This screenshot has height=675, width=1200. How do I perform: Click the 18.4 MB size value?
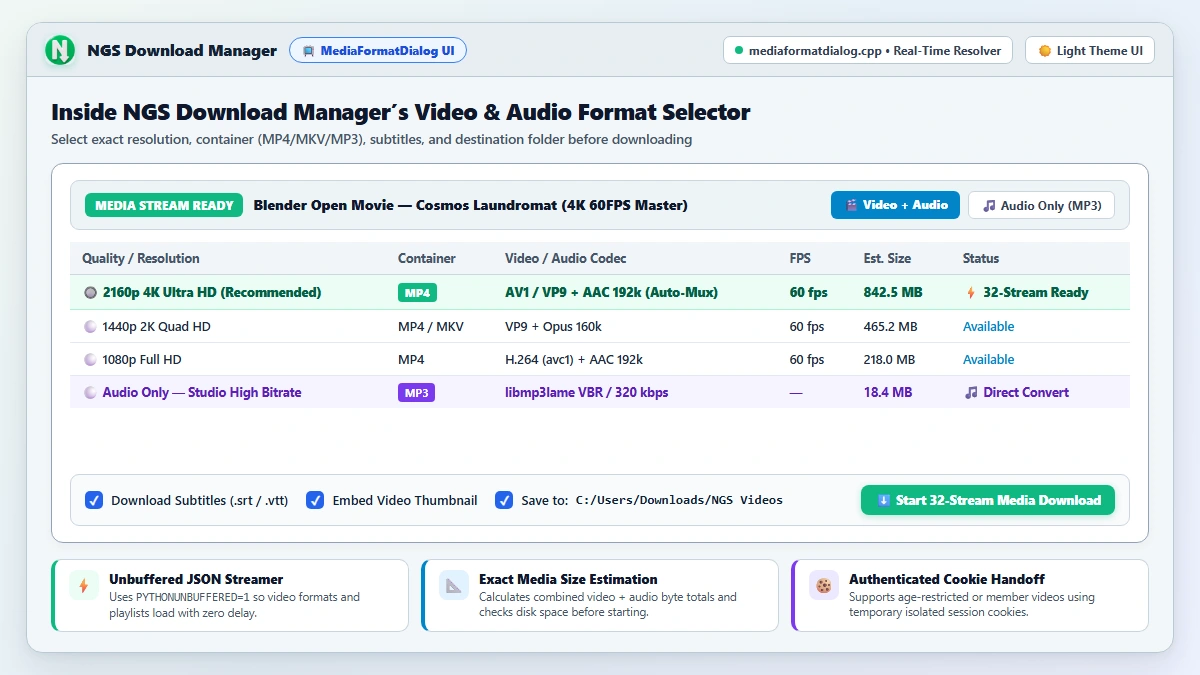click(x=888, y=393)
